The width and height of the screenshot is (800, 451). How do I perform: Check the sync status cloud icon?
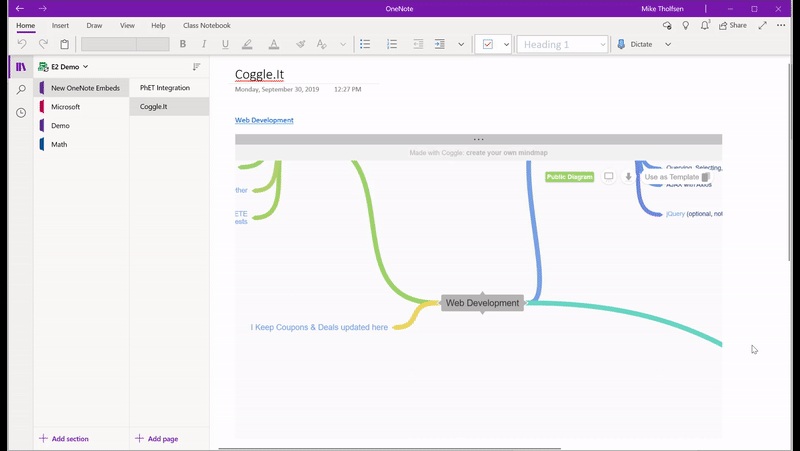click(x=667, y=26)
